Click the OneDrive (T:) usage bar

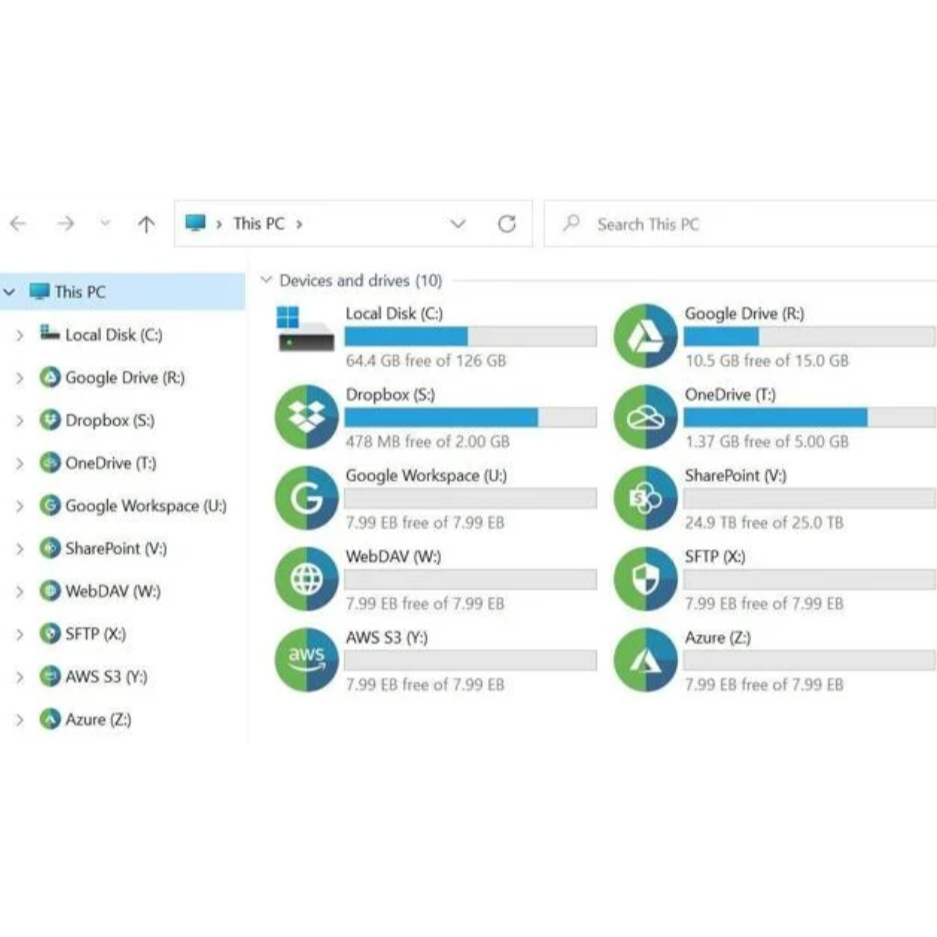(810, 417)
